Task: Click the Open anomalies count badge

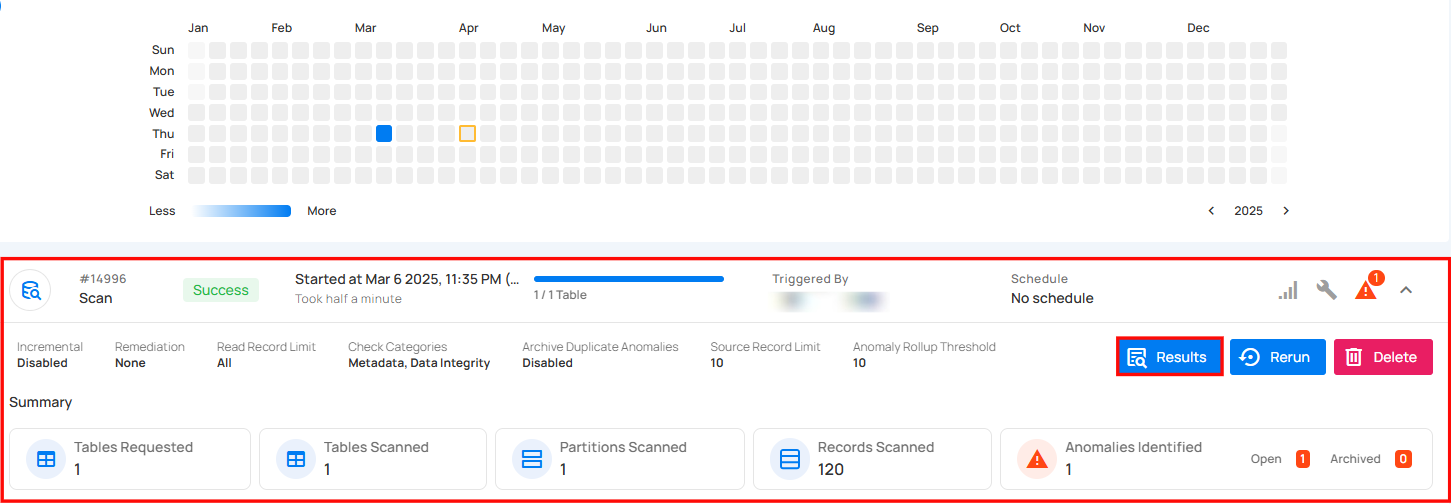Action: pos(1303,459)
